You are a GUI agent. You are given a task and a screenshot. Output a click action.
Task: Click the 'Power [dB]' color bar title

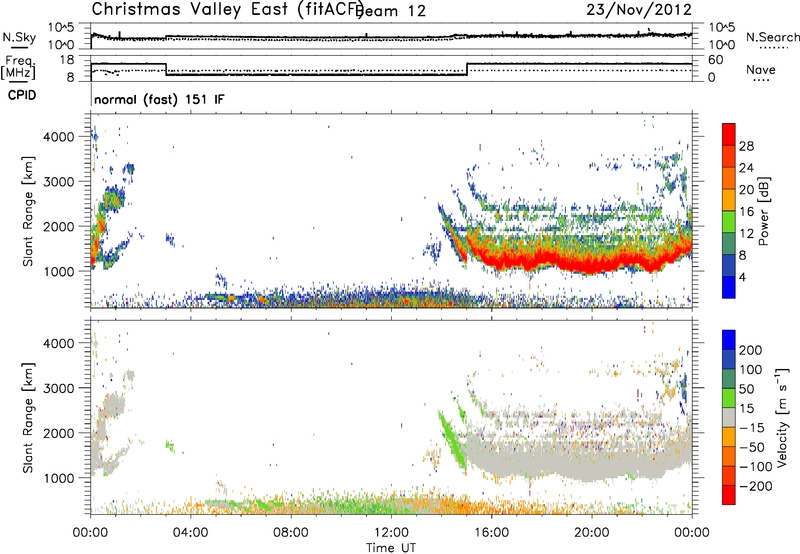click(763, 211)
